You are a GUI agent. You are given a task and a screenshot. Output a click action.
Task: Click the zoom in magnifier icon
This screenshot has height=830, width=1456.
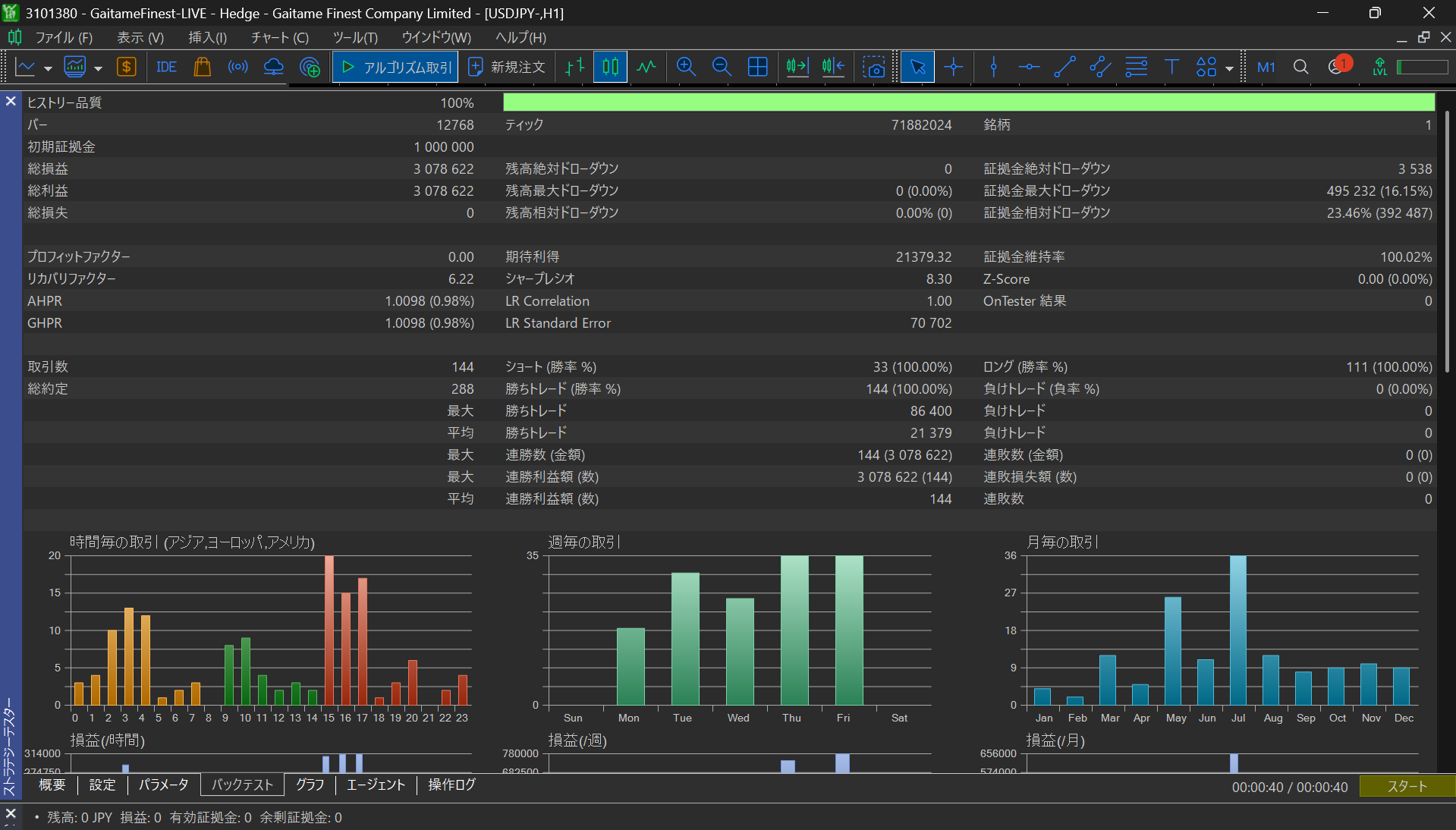click(x=686, y=67)
